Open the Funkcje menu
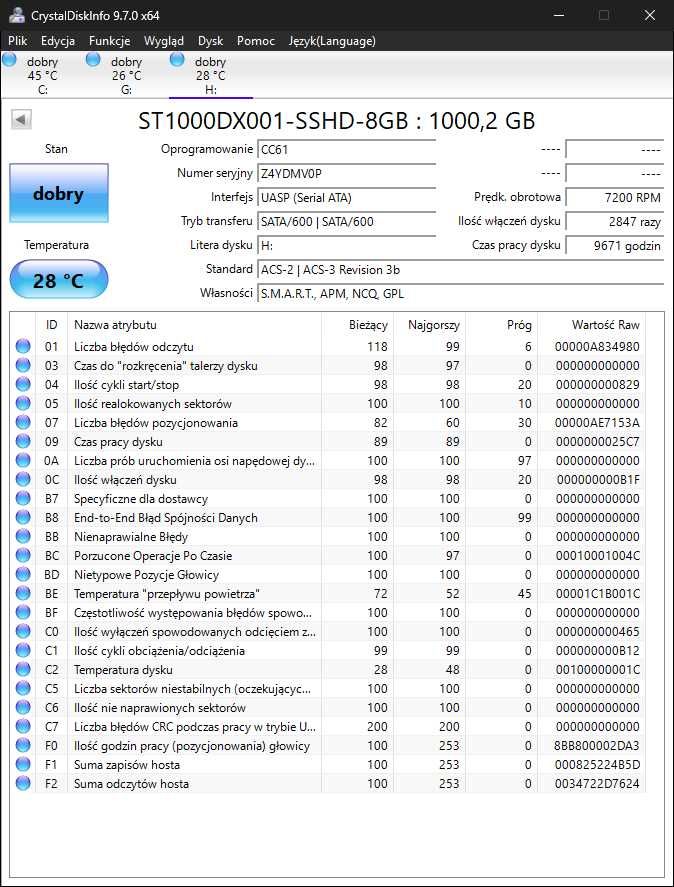Viewport: 674px width, 887px height. pos(110,41)
